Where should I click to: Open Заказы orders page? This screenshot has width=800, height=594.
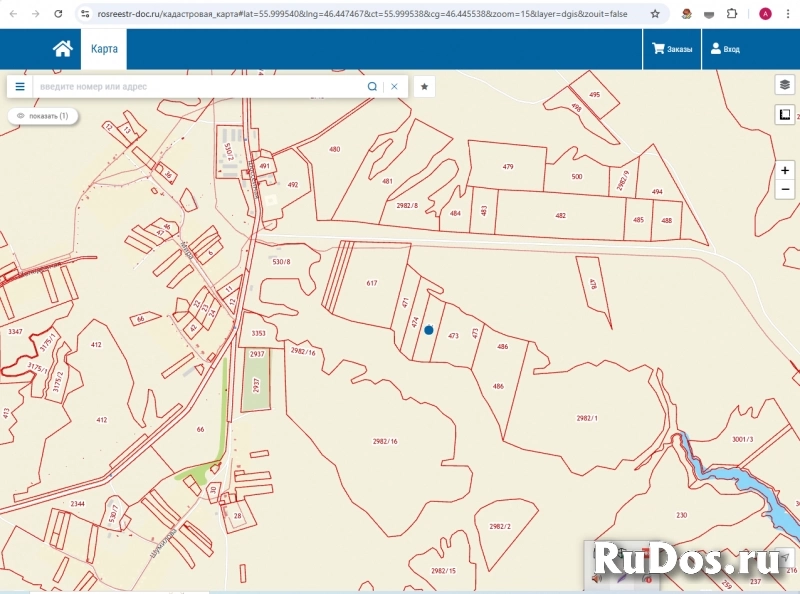pos(672,49)
